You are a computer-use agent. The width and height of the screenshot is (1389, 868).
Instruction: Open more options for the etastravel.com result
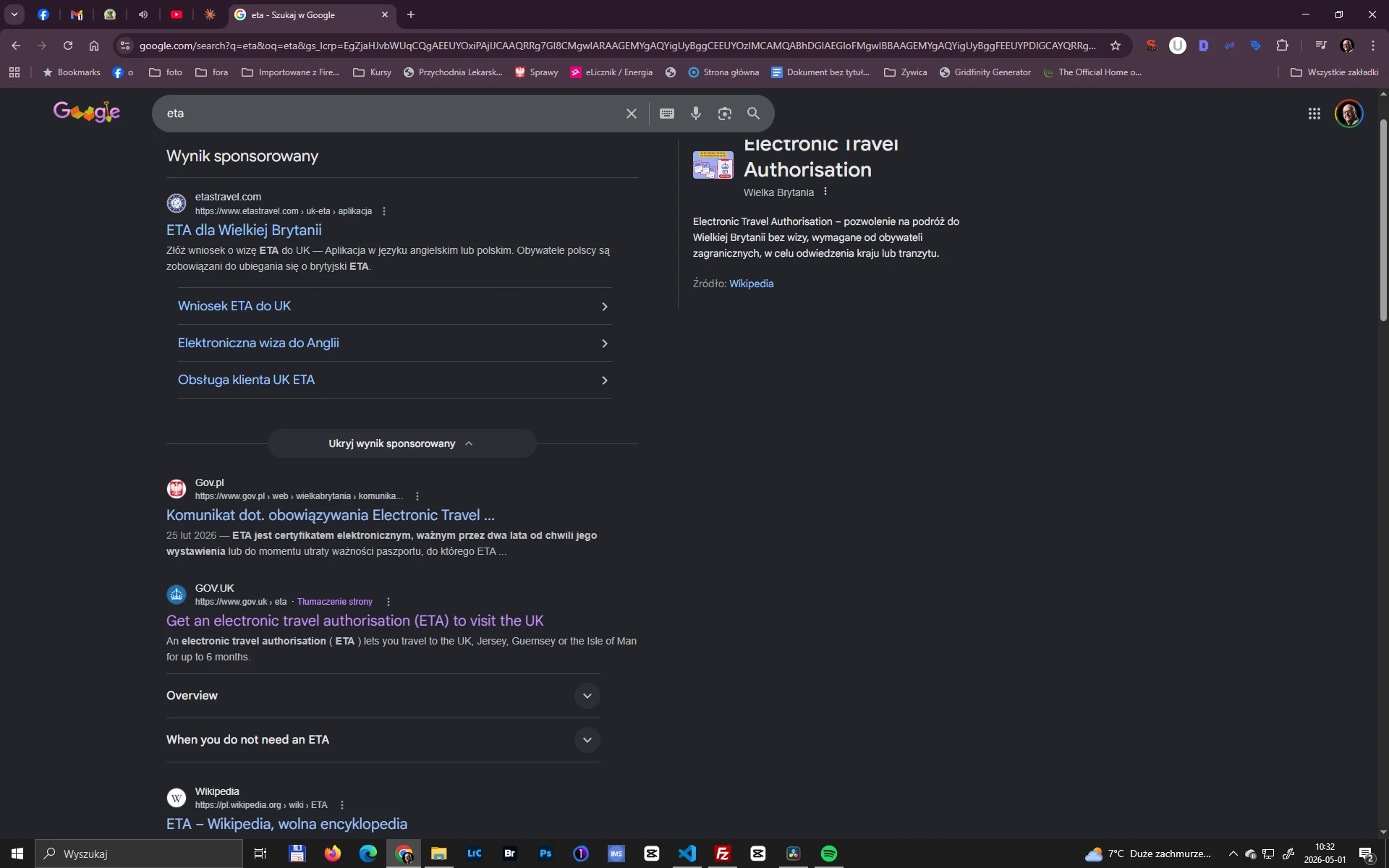(384, 211)
